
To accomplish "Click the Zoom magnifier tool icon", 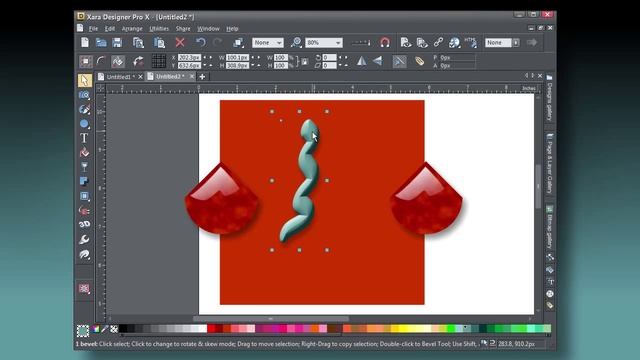I will (296, 42).
